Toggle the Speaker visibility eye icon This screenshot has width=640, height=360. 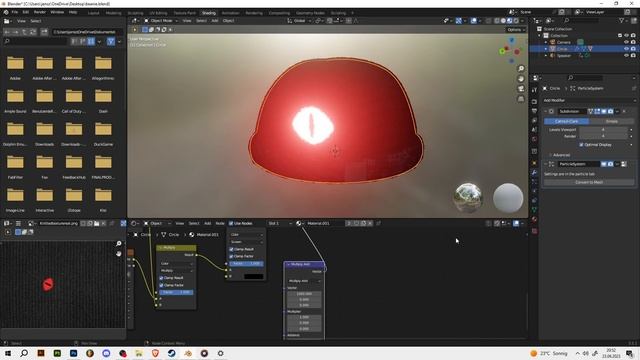(x=626, y=56)
